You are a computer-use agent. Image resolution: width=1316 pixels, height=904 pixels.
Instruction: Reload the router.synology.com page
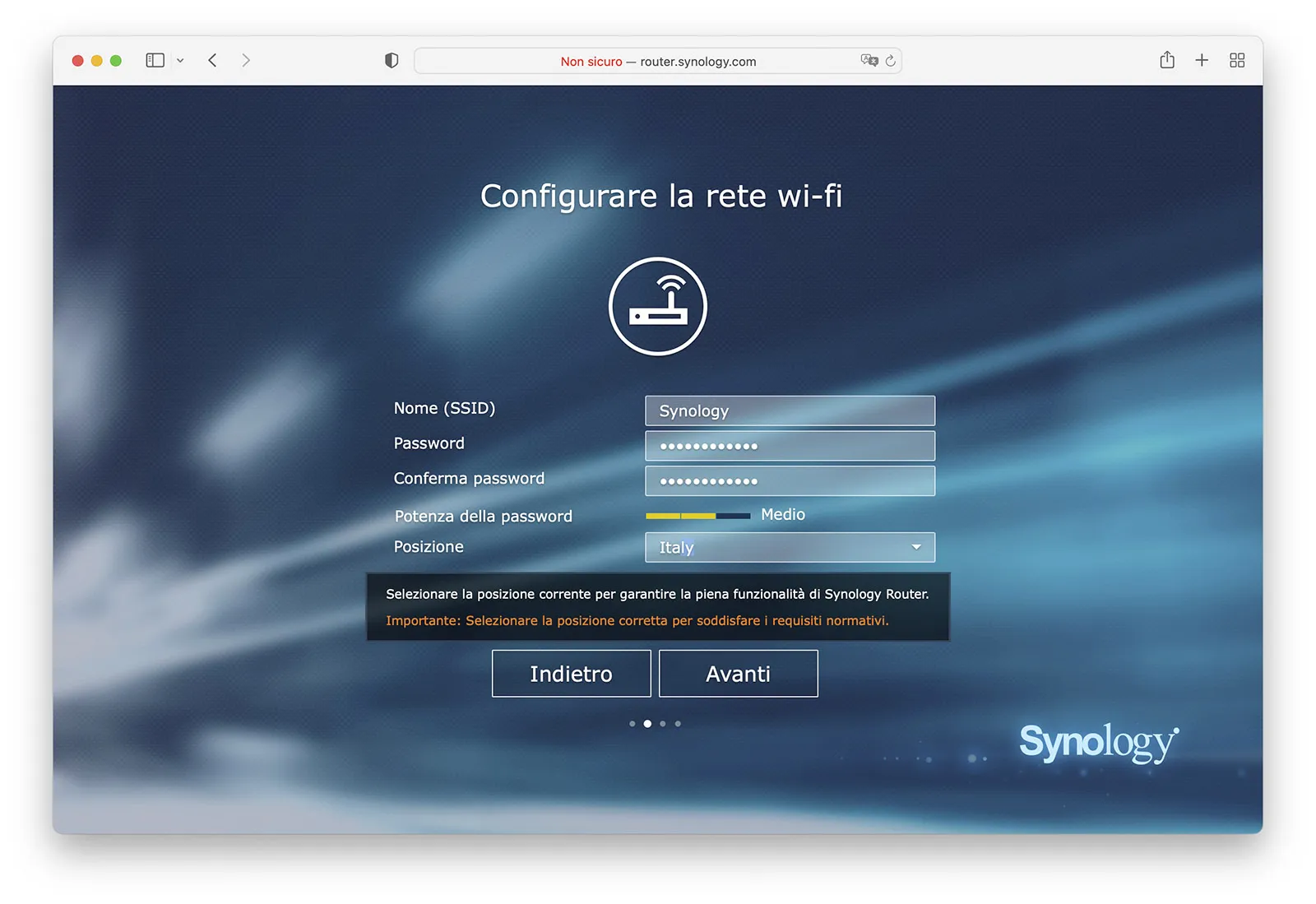coord(891,61)
